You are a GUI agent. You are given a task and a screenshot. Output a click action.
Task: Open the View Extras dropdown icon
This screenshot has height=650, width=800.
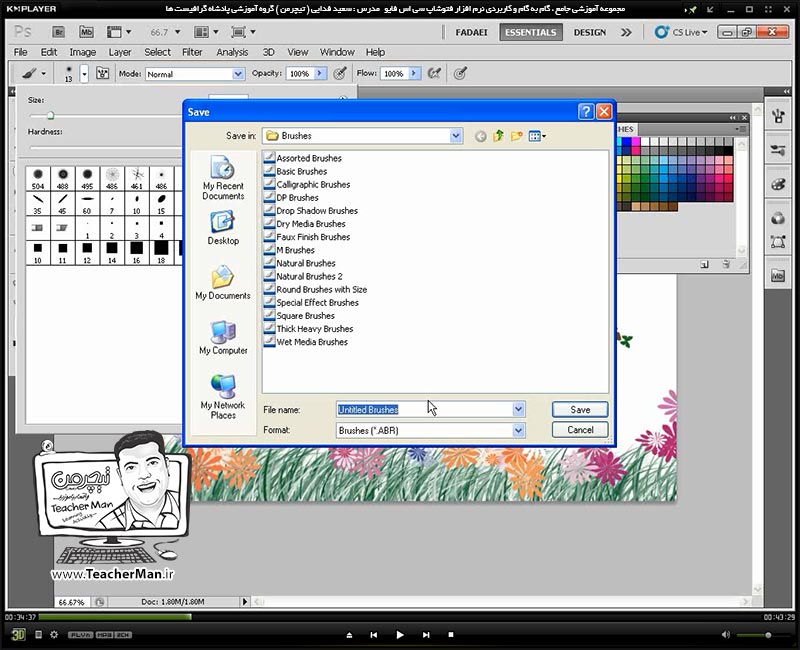[118, 32]
